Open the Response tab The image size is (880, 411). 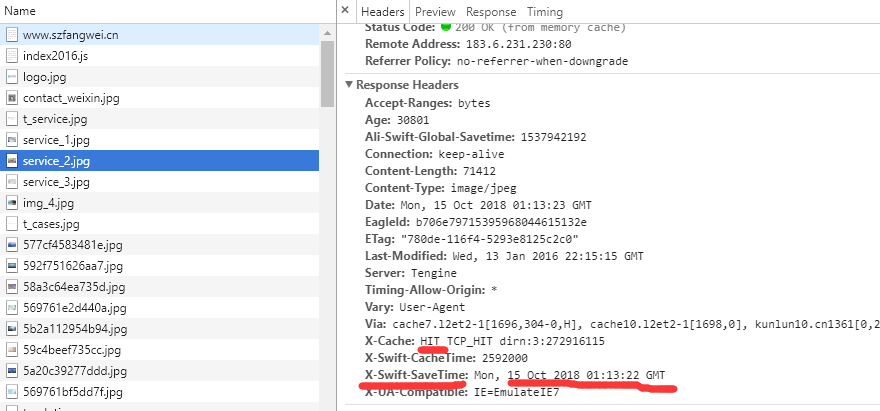(491, 11)
